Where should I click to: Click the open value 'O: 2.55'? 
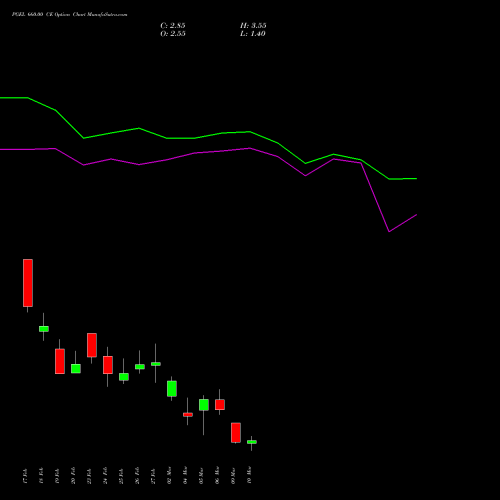pyautogui.click(x=173, y=34)
